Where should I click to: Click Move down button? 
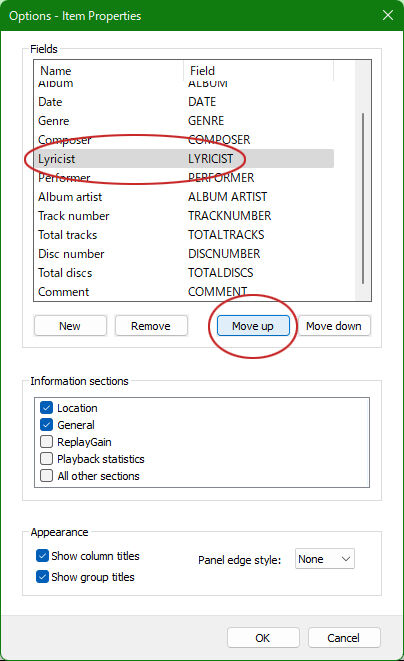pos(334,326)
